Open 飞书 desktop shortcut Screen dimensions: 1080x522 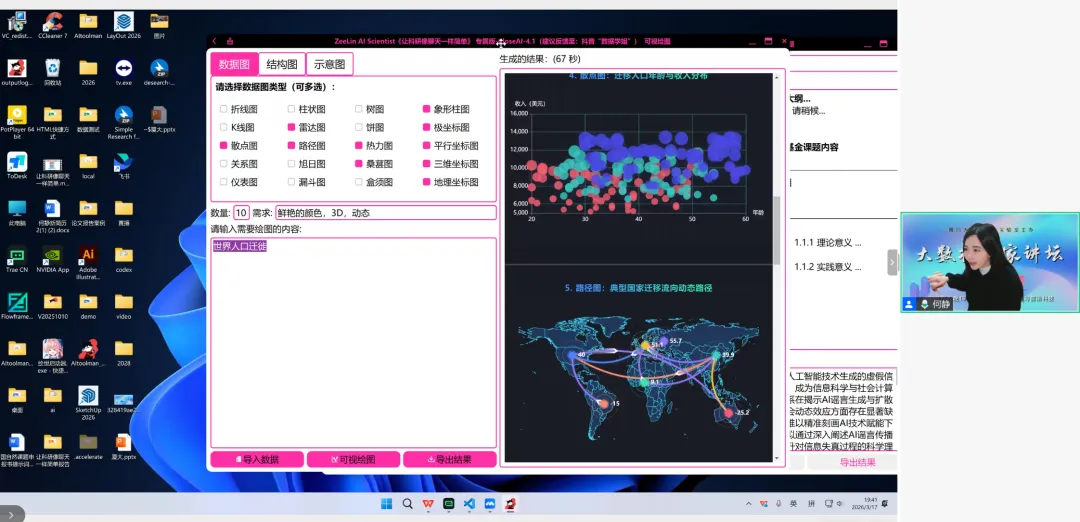point(124,166)
